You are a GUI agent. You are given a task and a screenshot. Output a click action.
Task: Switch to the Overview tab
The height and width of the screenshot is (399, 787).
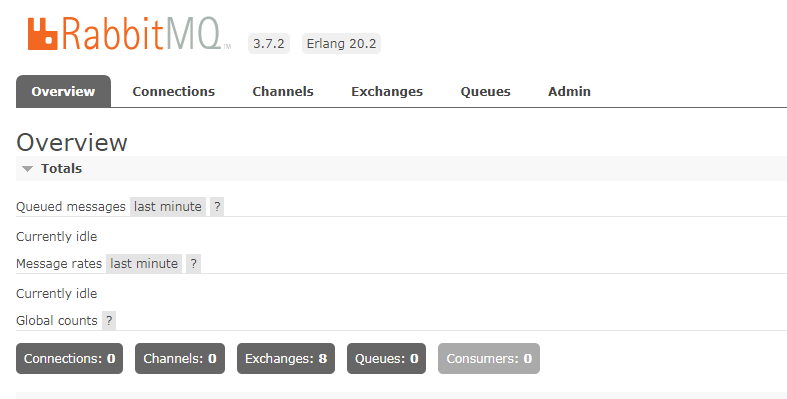(63, 91)
